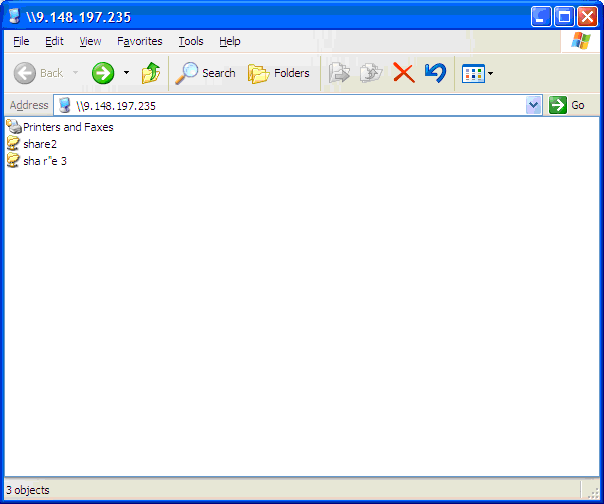The width and height of the screenshot is (604, 504).
Task: Minimize the Explorer window
Action: point(541,17)
